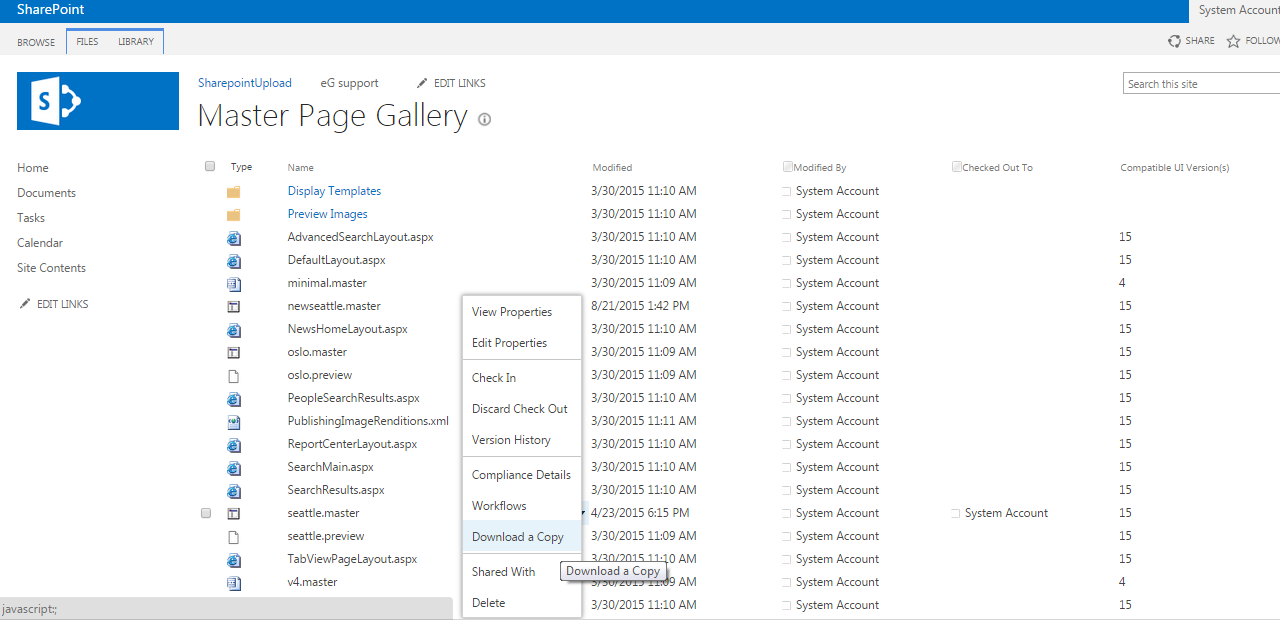Open Tasks in left navigation

pos(31,218)
